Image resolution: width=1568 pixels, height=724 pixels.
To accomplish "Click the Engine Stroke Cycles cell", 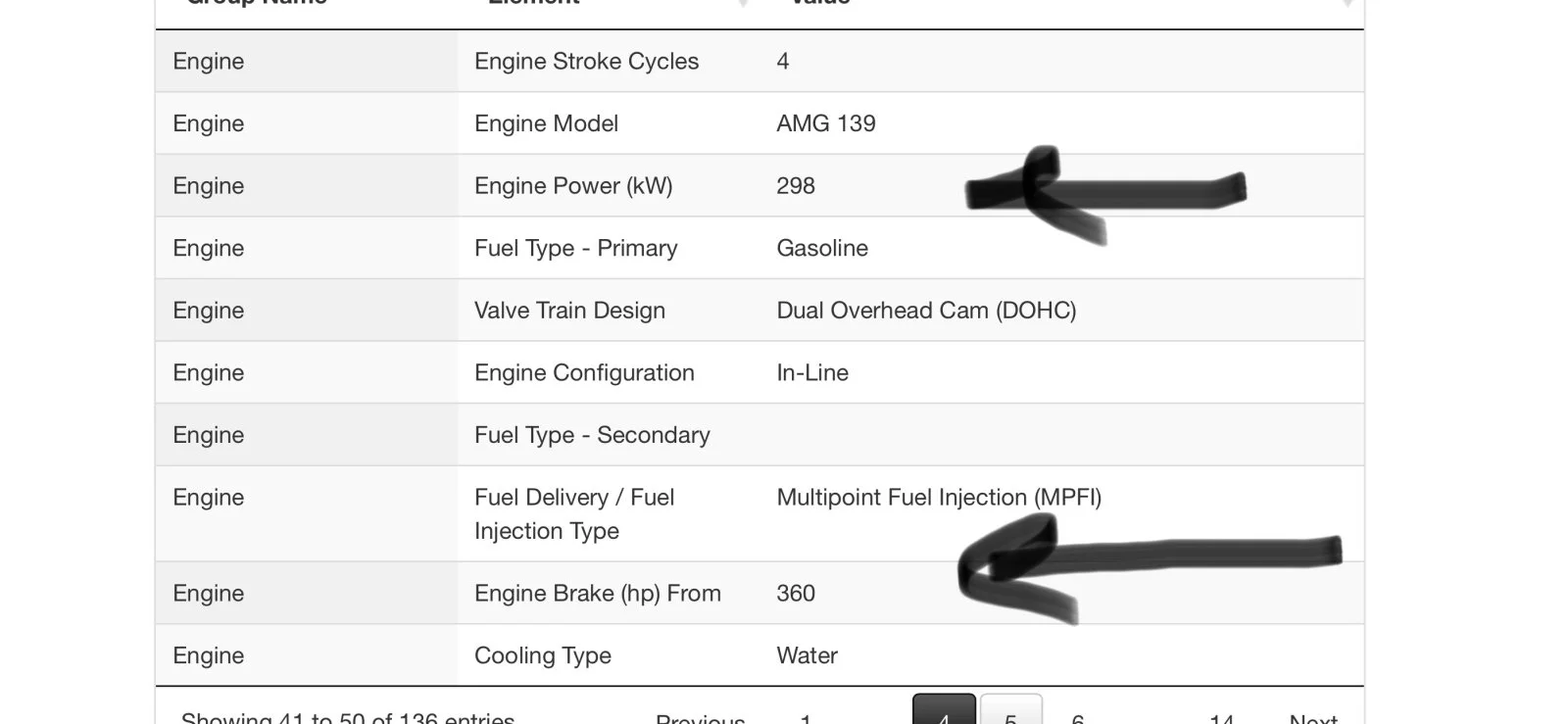I will (586, 62).
